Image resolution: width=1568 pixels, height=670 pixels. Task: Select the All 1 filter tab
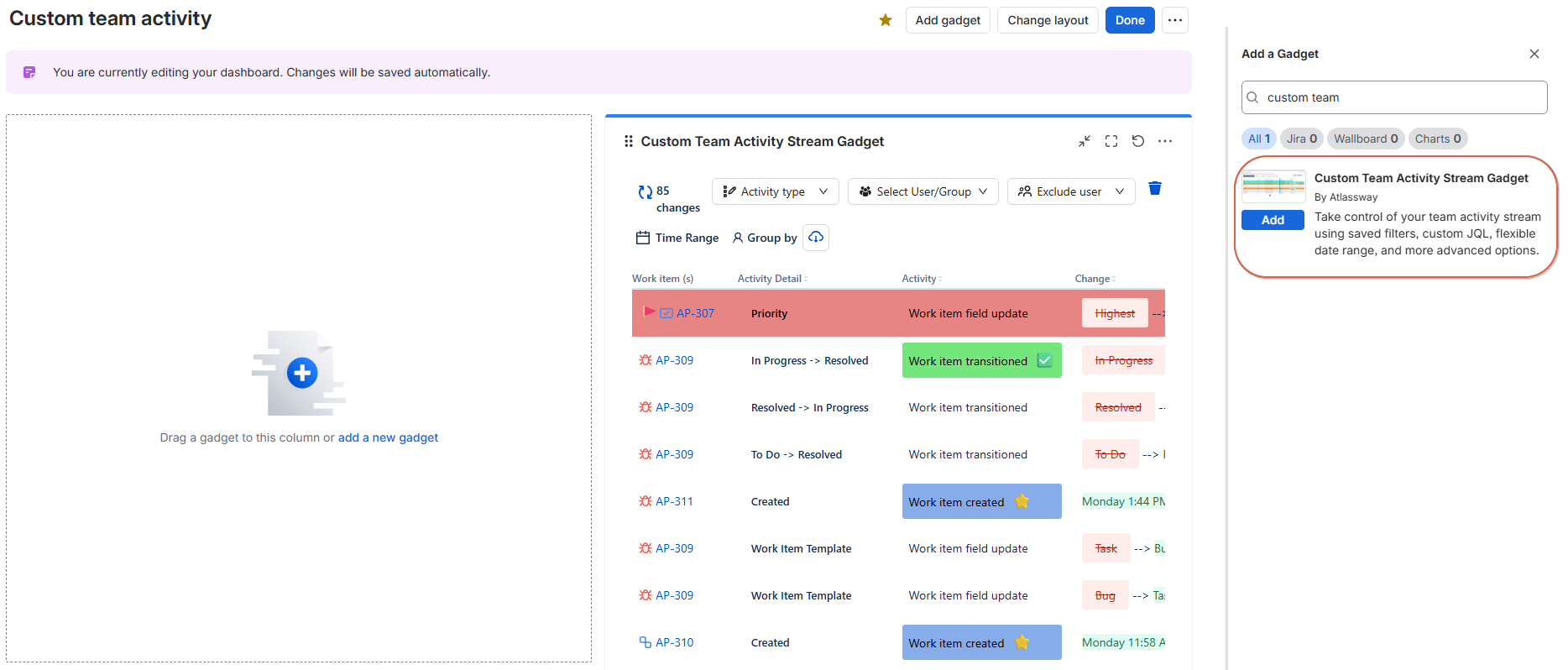tap(1259, 139)
